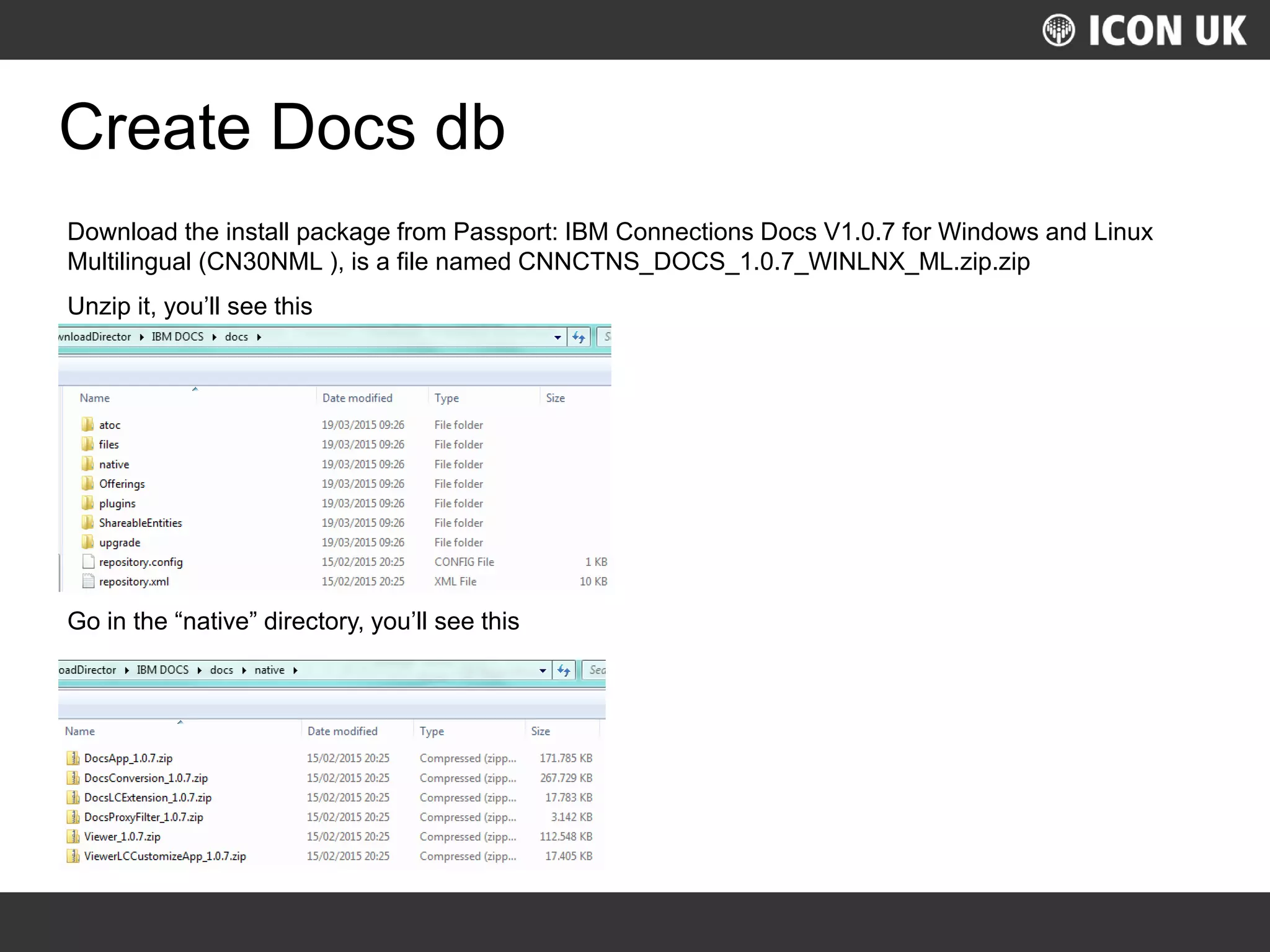Expand arrow after IBM DOCS in docs window

pyautogui.click(x=214, y=337)
